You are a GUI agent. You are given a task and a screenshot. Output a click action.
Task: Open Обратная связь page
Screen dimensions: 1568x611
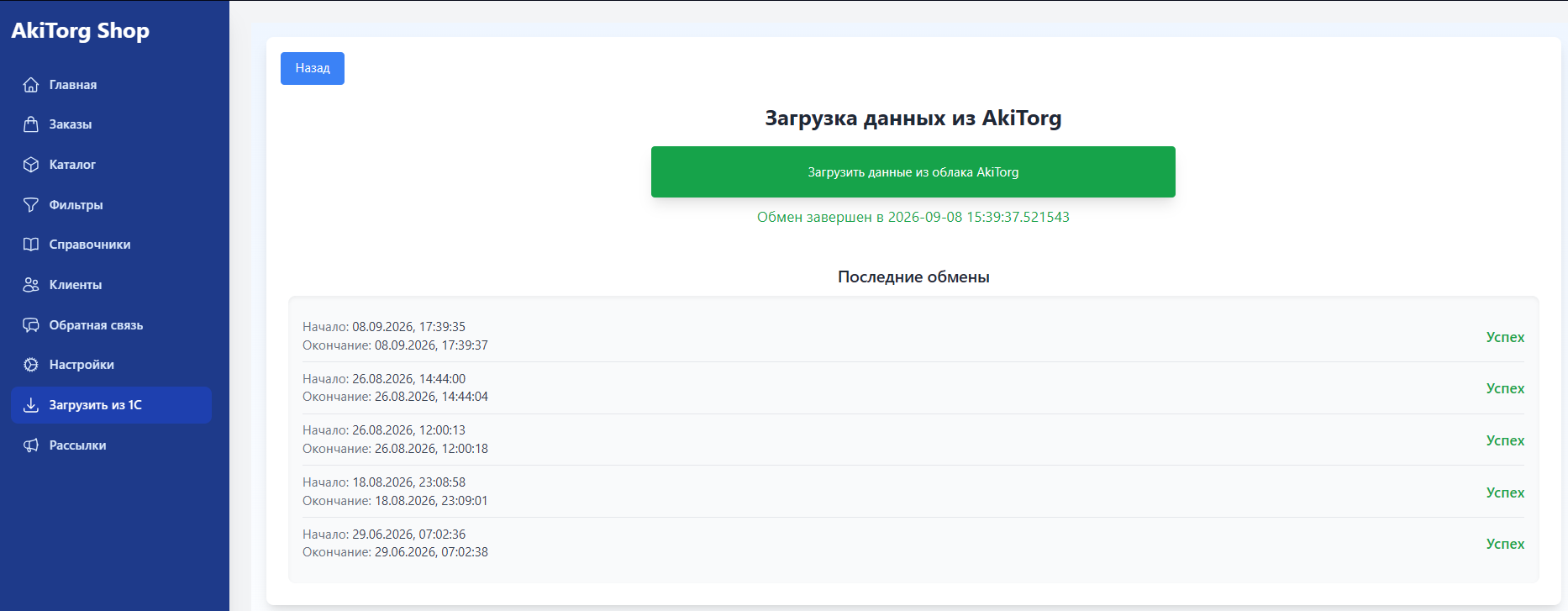click(x=111, y=325)
